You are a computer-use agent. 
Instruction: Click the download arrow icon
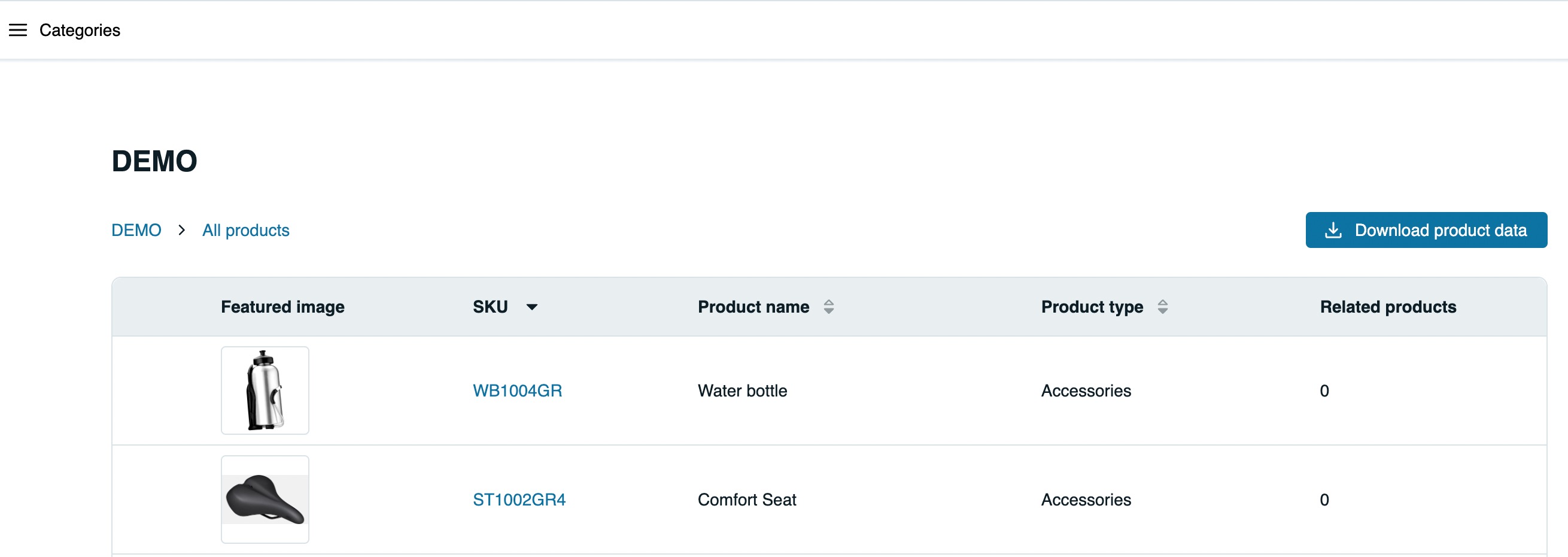(1333, 230)
